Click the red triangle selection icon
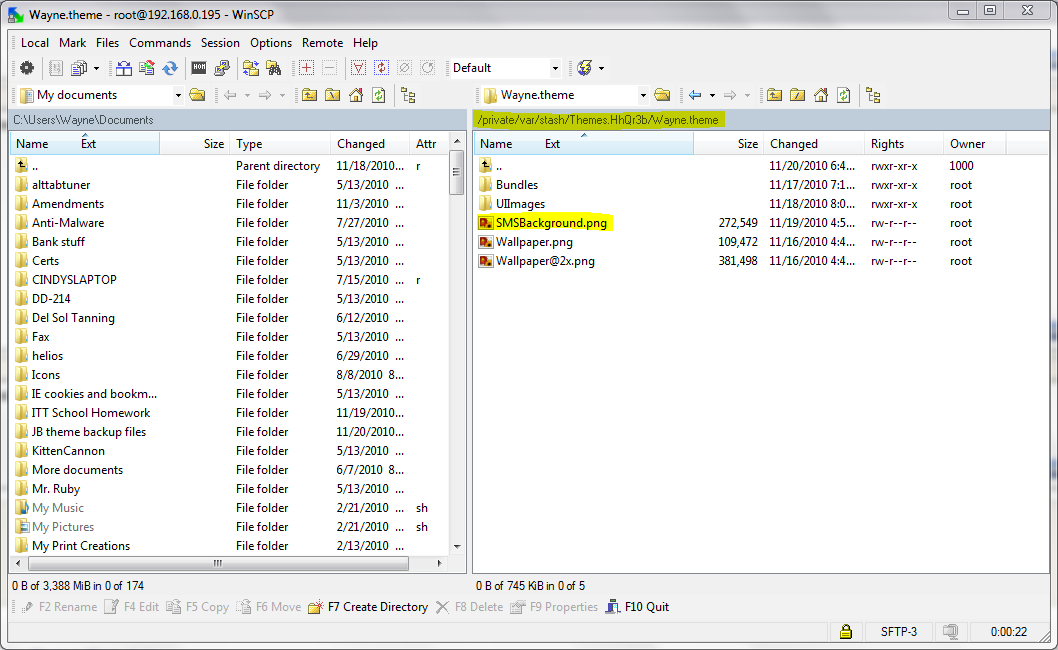Image resolution: width=1058 pixels, height=650 pixels. [358, 67]
